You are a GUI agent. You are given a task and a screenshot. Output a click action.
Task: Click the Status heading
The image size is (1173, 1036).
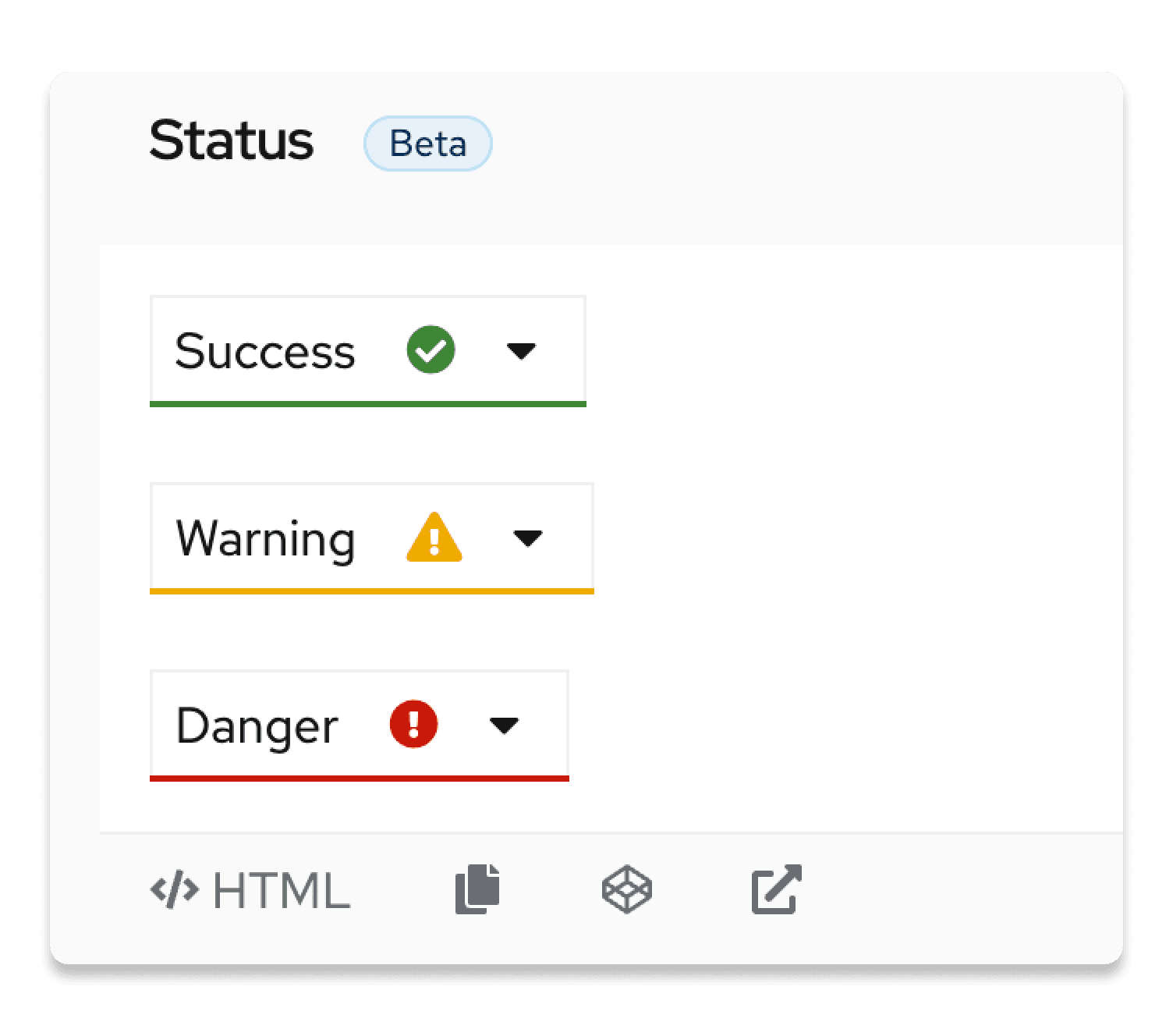(231, 141)
